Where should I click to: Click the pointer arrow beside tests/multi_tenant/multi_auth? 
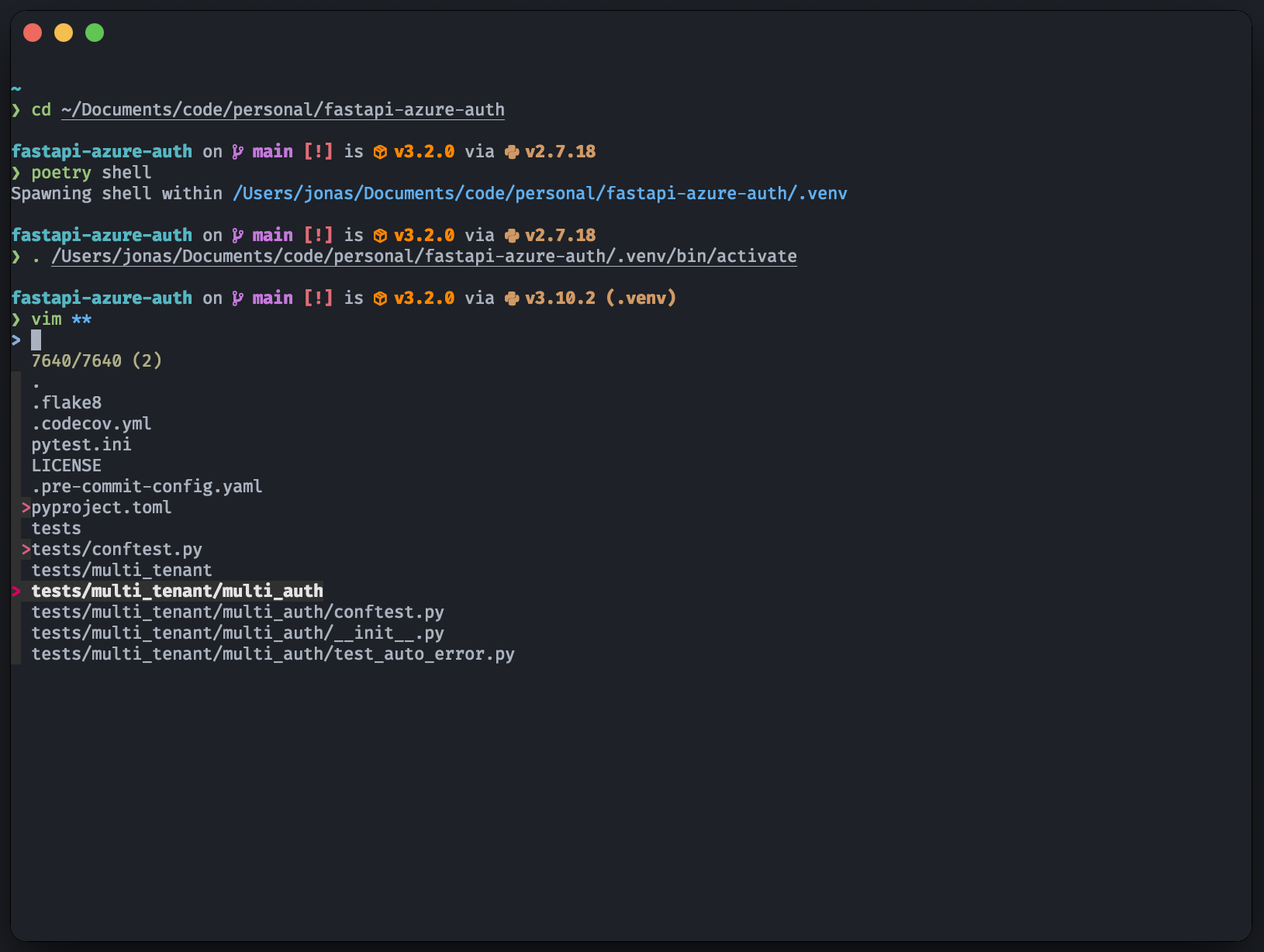16,592
